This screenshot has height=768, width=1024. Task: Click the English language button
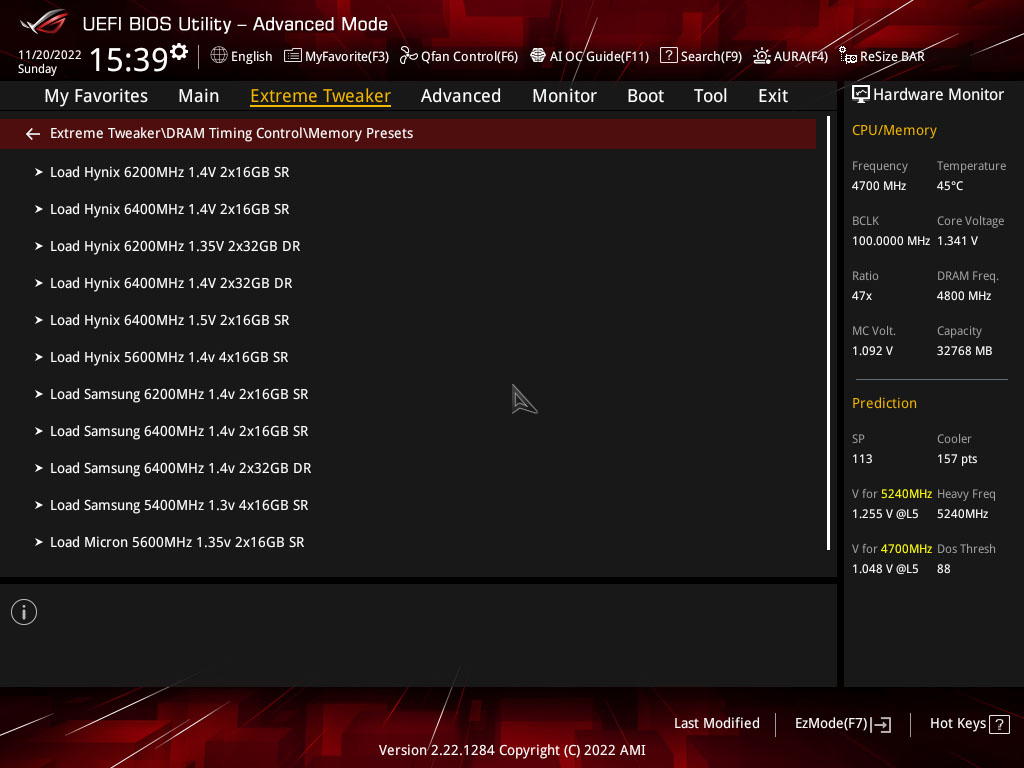242,56
